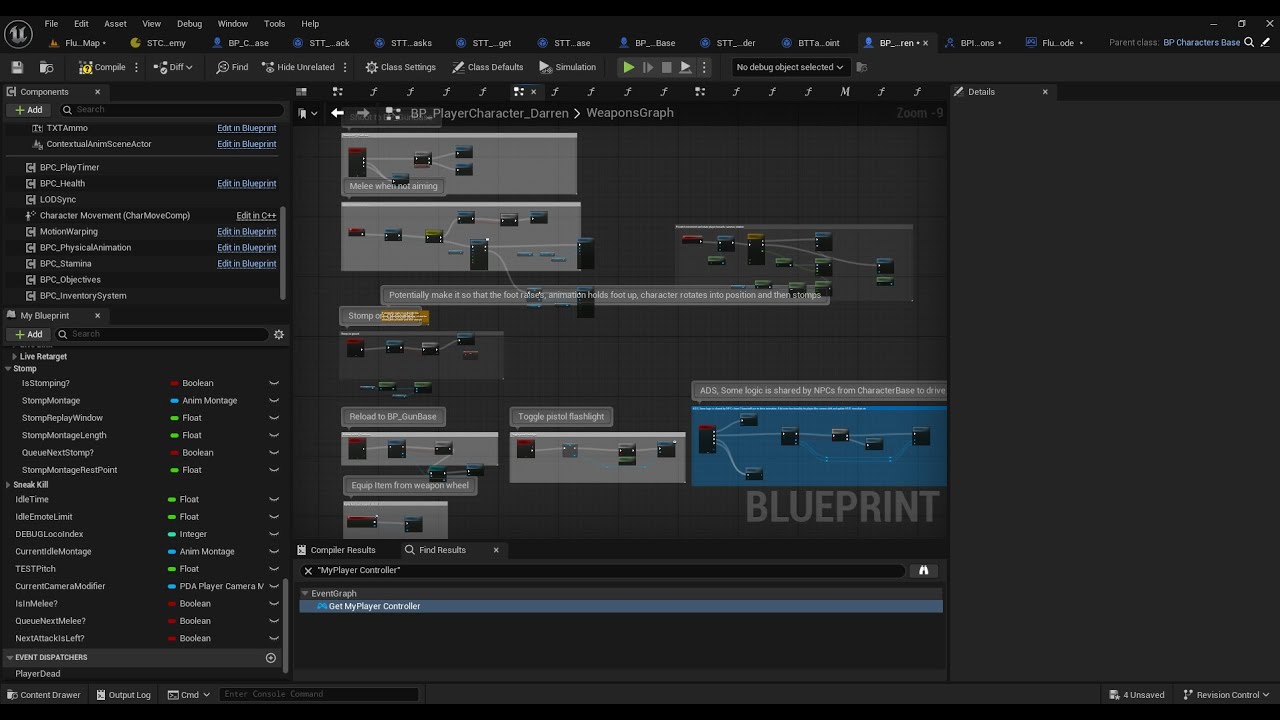Image resolution: width=1280 pixels, height=720 pixels.
Task: Open Class Defaults
Action: point(488,67)
